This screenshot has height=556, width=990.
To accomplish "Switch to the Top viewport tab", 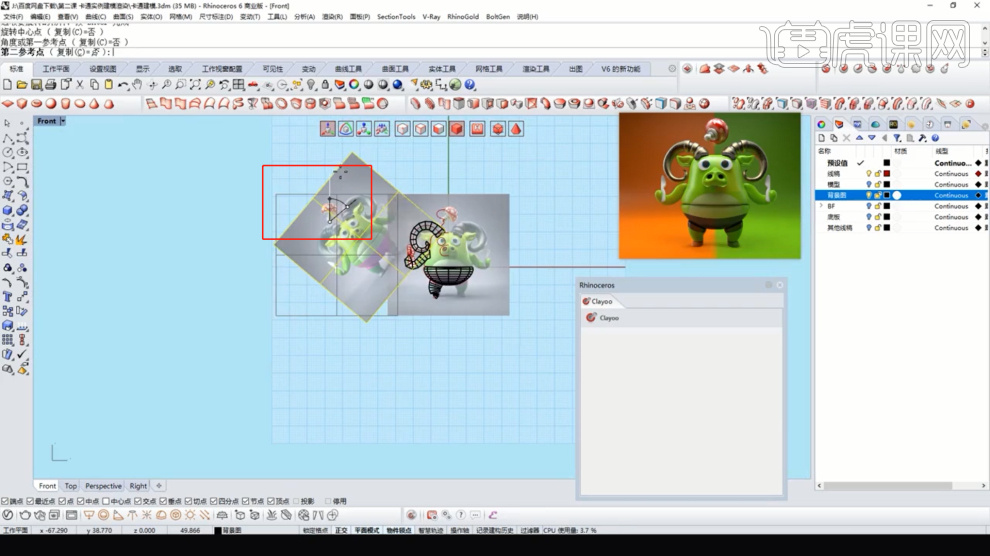I will (71, 486).
